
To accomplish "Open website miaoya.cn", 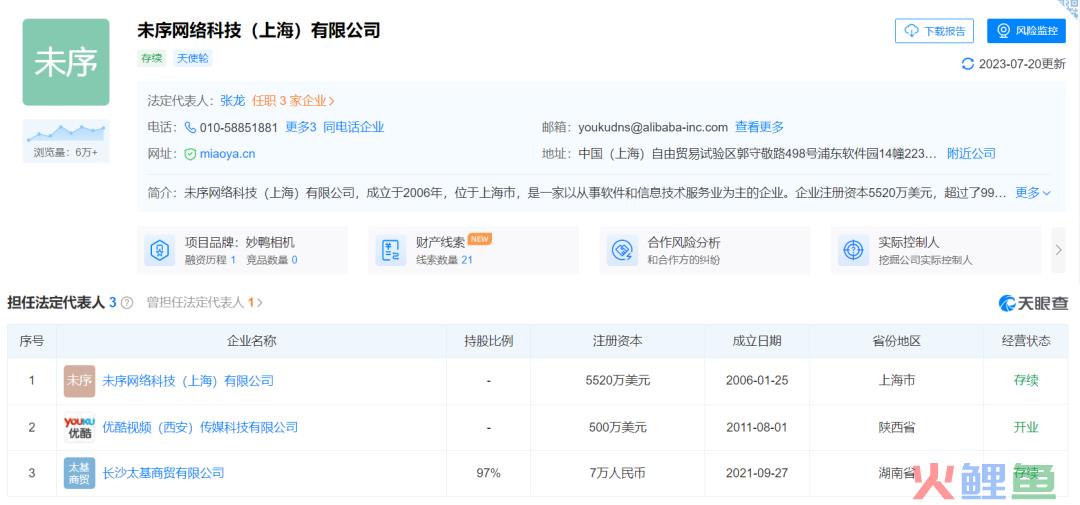I will point(227,154).
